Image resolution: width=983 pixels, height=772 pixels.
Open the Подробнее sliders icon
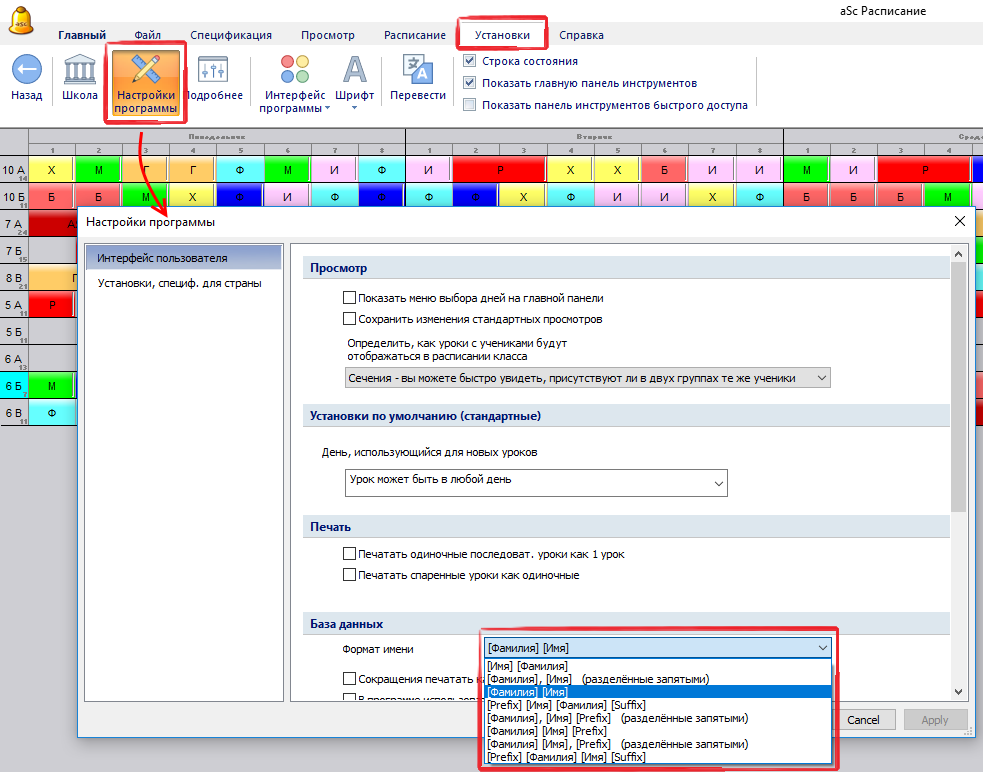pyautogui.click(x=213, y=70)
